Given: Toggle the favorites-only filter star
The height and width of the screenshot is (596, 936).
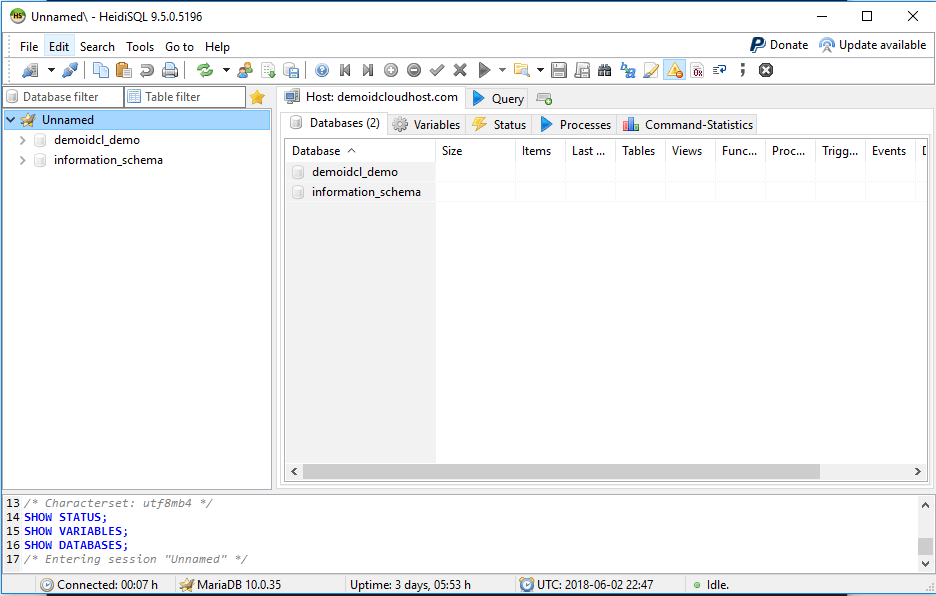Looking at the screenshot, I should [258, 97].
